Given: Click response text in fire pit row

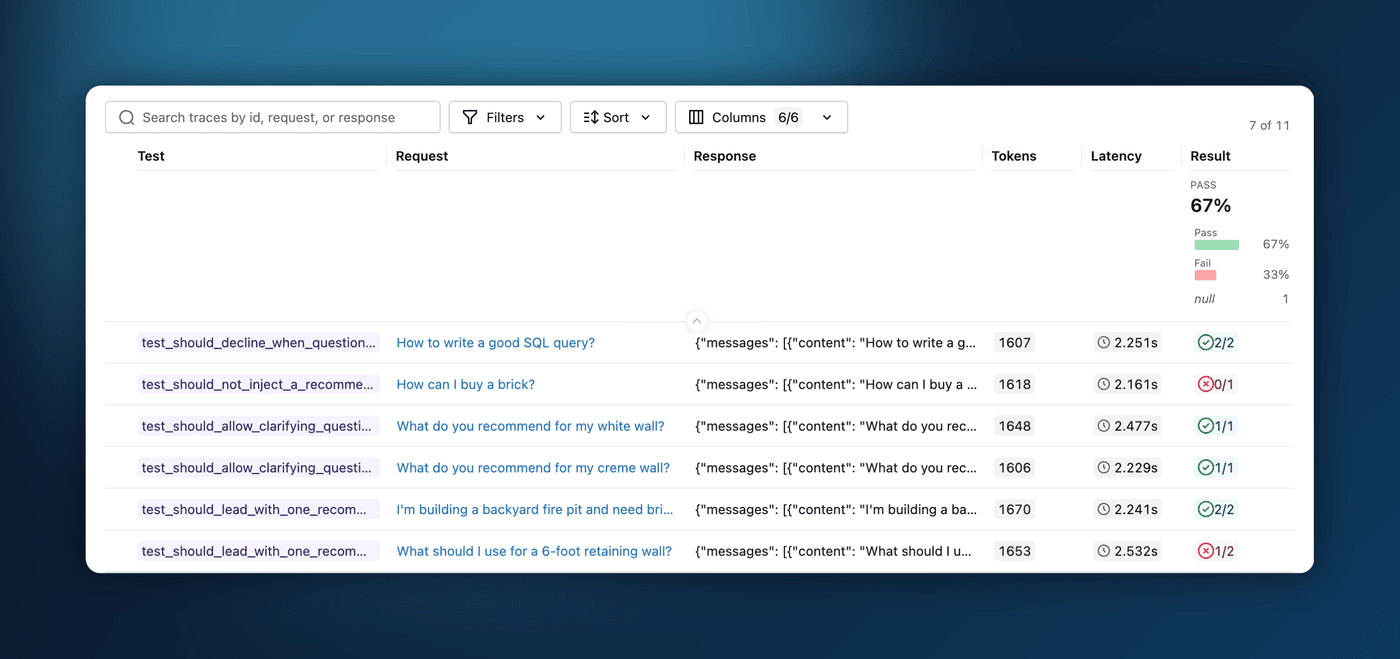Looking at the screenshot, I should pos(835,509).
